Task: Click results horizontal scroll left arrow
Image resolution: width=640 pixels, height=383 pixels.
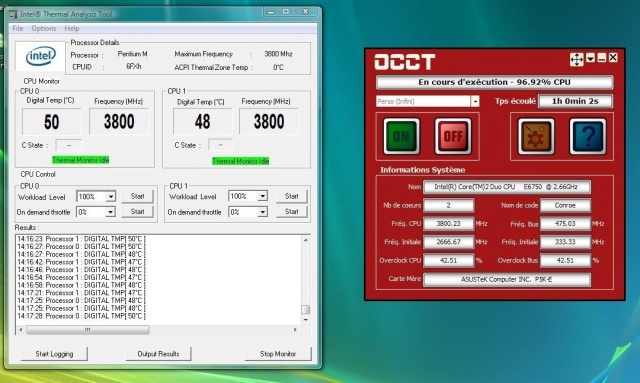Action: [x=21, y=330]
